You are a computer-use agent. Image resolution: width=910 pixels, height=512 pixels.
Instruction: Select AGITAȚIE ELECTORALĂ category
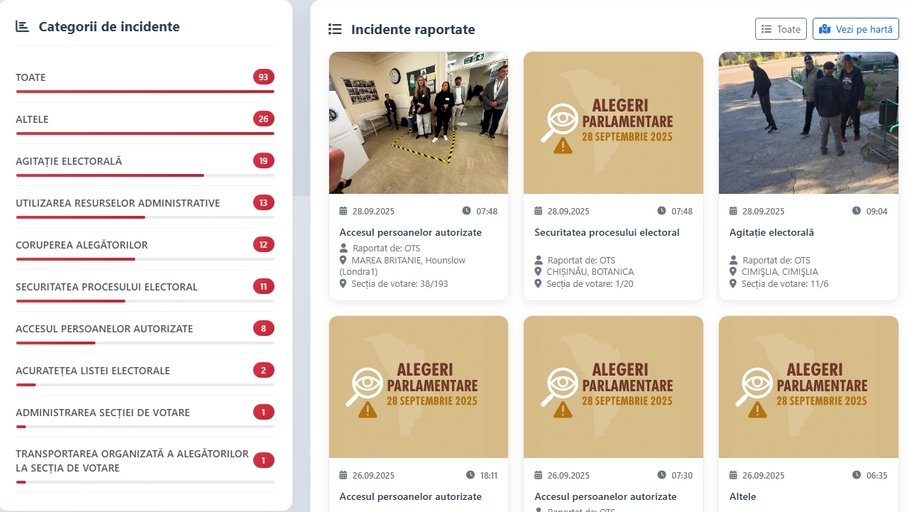coord(145,161)
